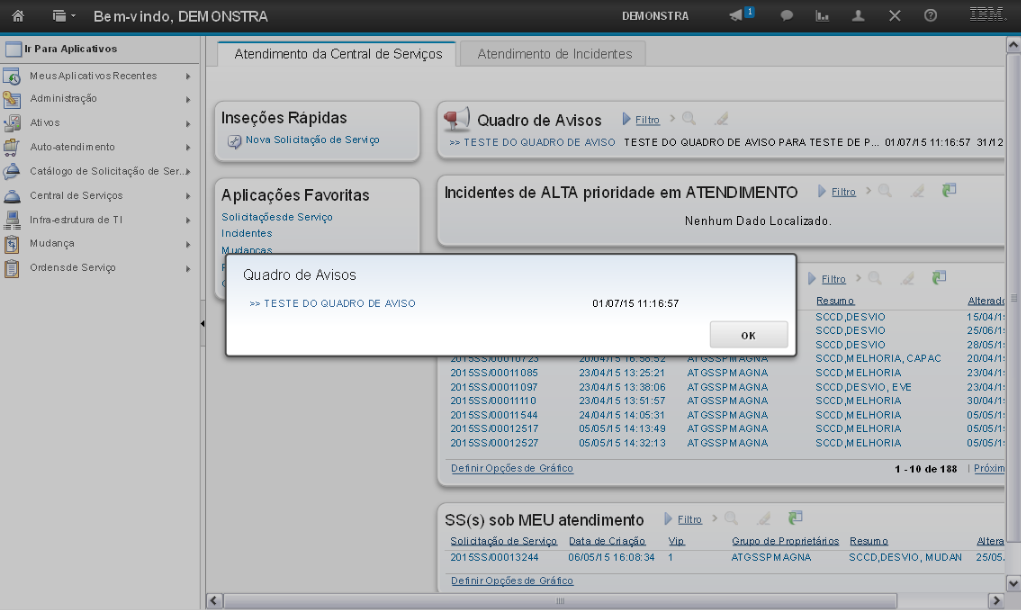Click the help question mark icon
The width and height of the screenshot is (1021, 610).
930,16
